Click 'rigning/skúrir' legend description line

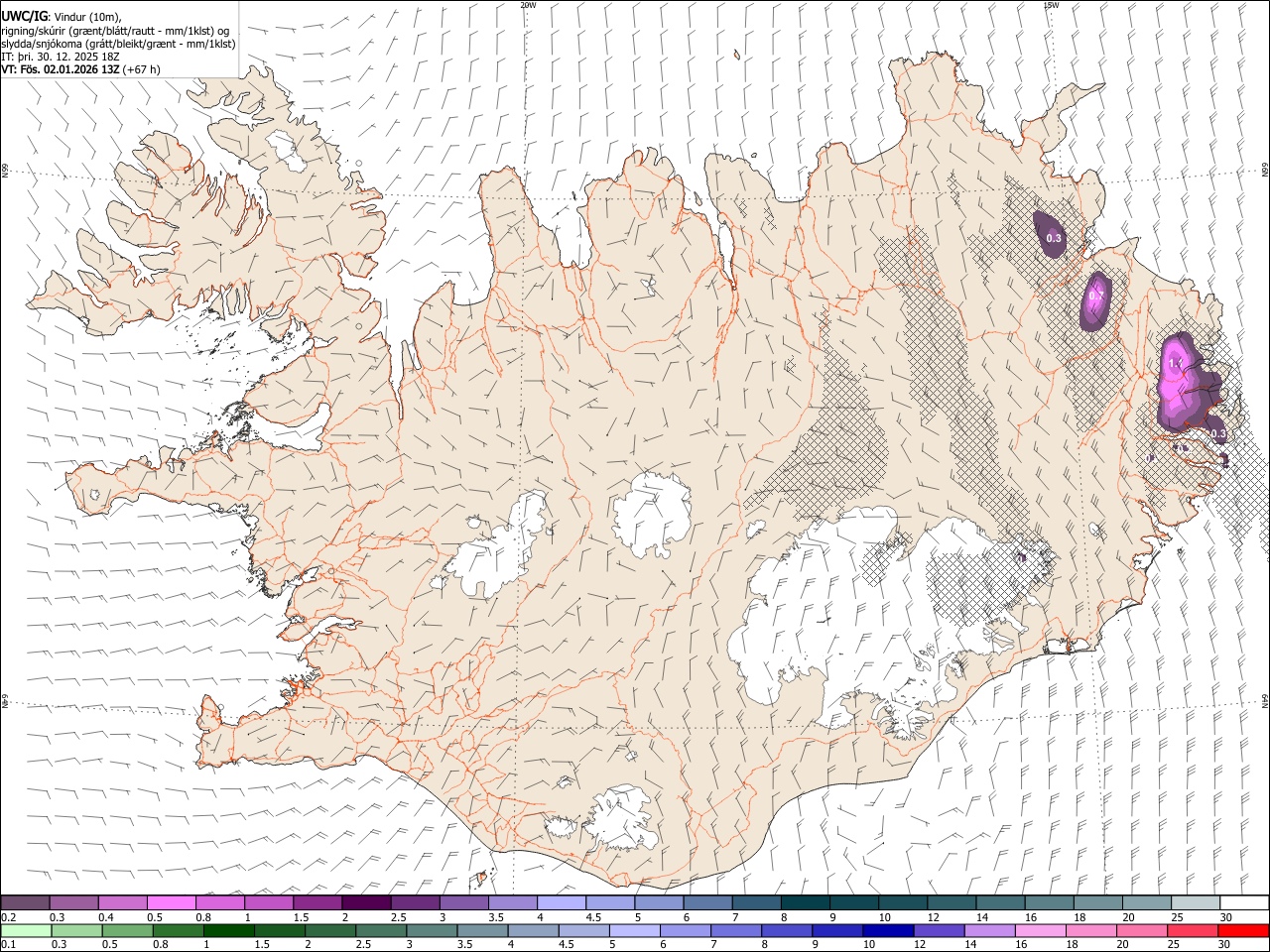115,30
